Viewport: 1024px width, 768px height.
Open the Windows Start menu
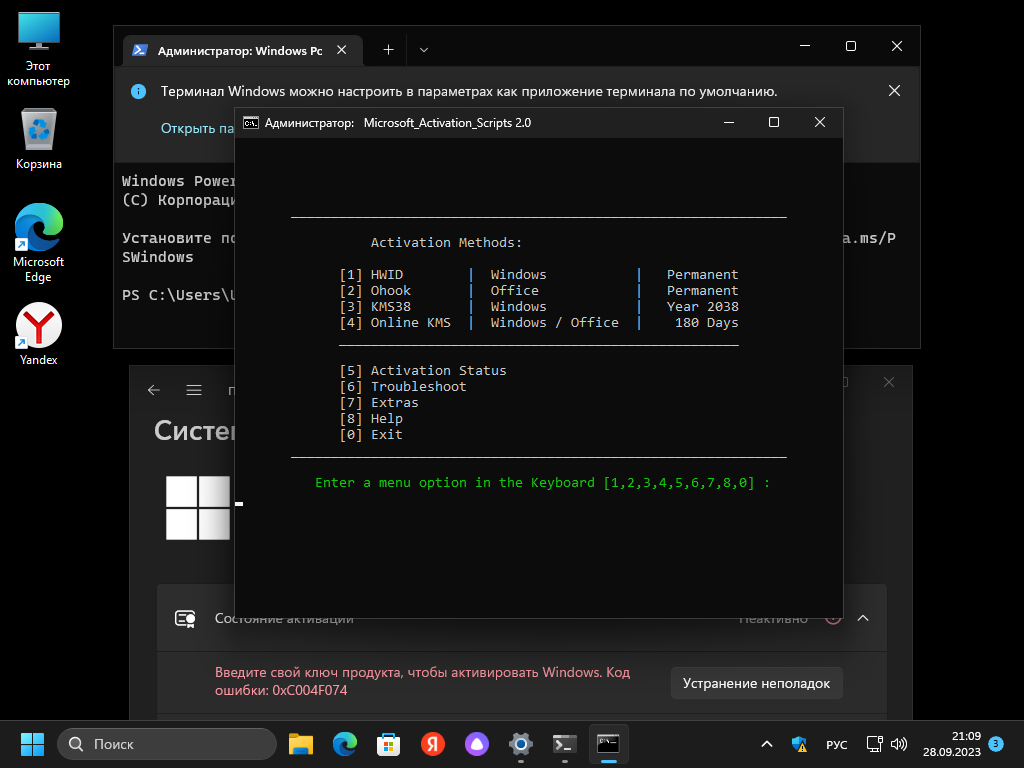pos(32,744)
